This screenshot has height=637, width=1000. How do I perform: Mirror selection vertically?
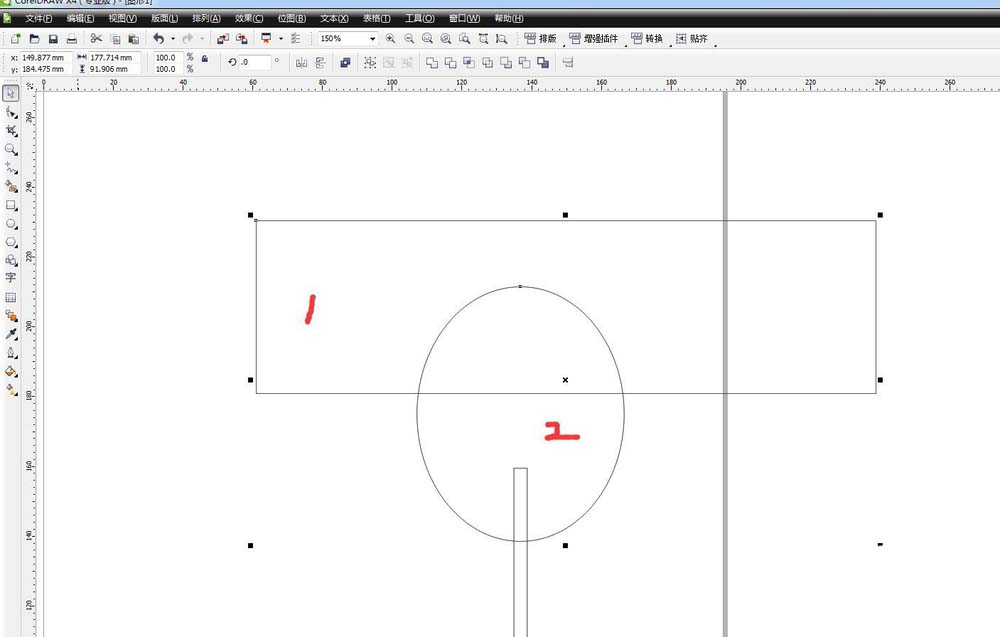tap(320, 62)
